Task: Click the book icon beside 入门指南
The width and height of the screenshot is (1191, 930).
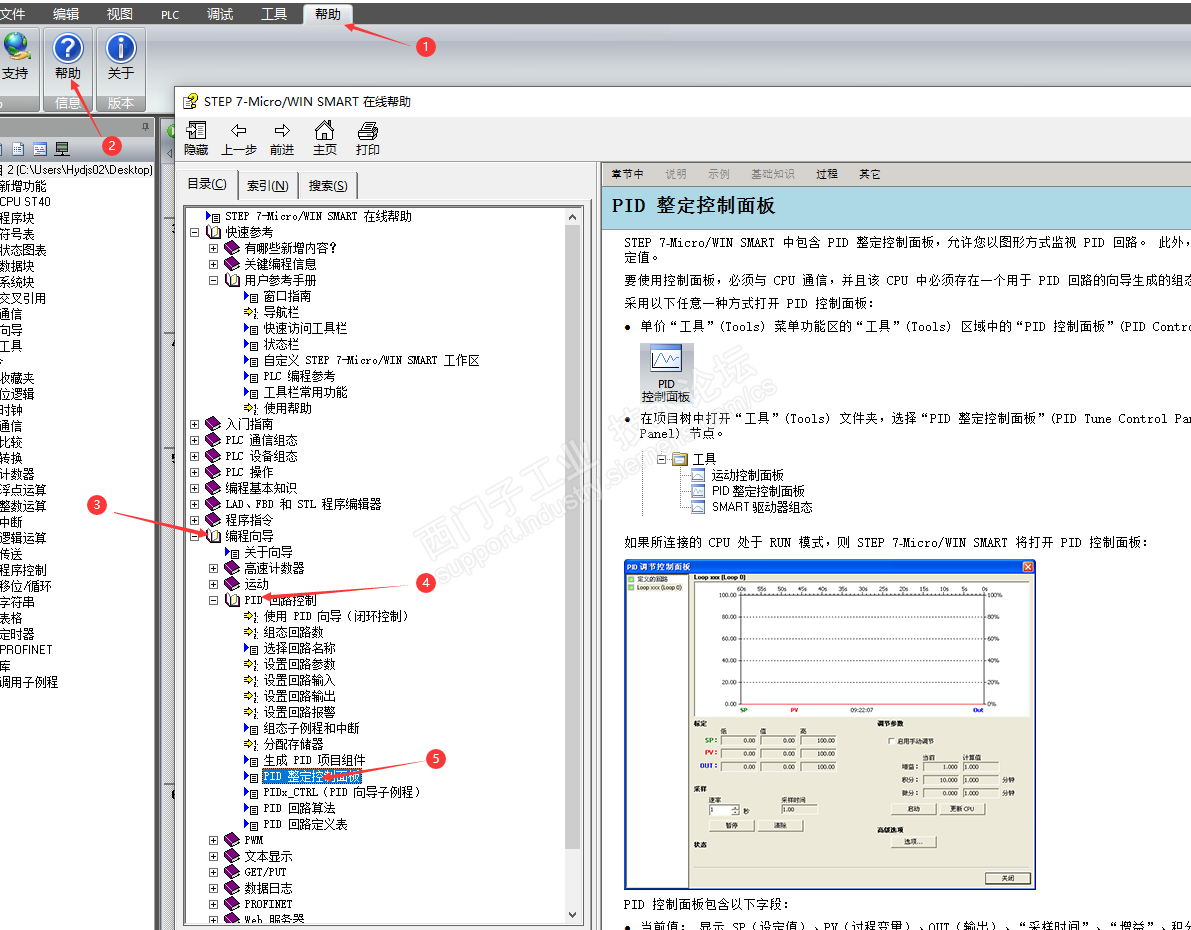Action: point(213,424)
